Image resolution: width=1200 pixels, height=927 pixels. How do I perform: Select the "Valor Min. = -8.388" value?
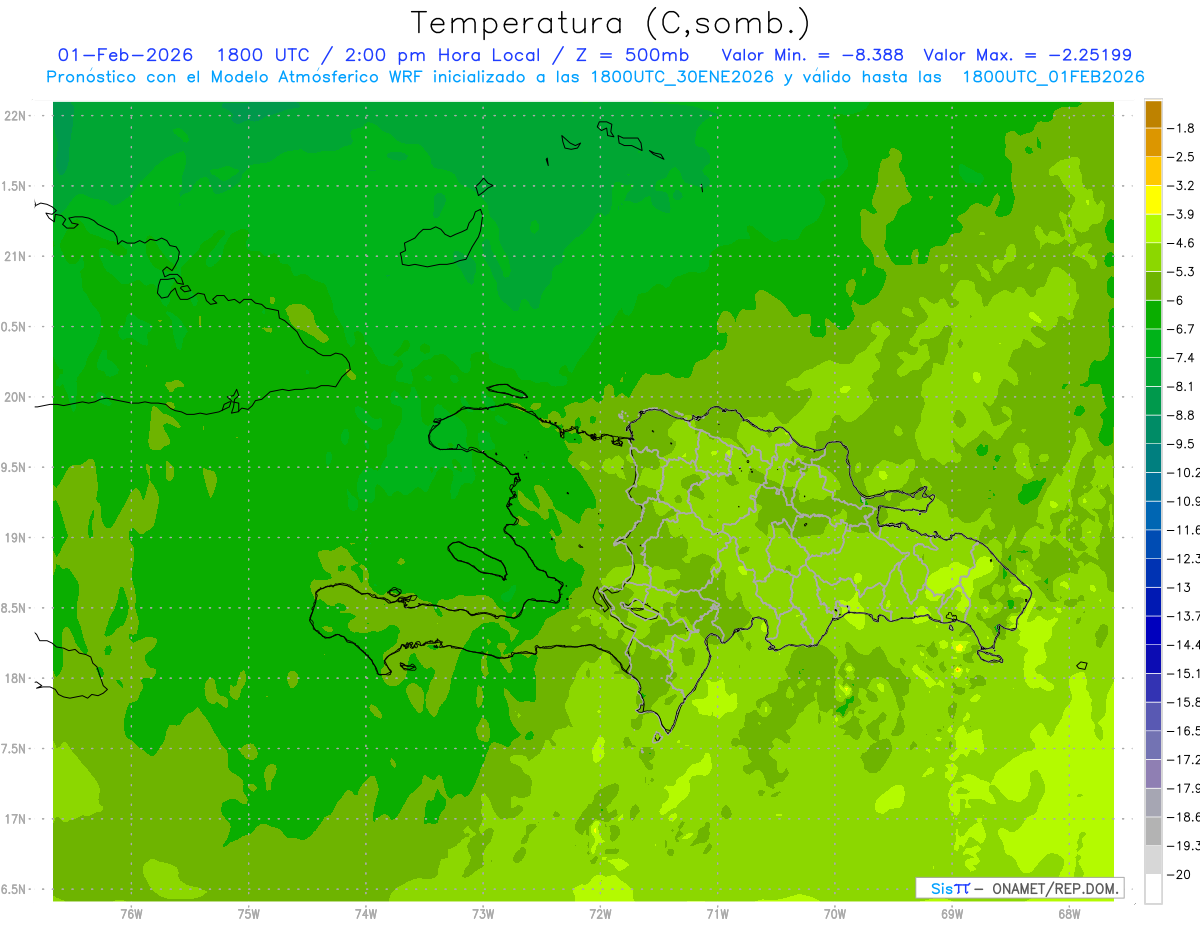coord(812,55)
